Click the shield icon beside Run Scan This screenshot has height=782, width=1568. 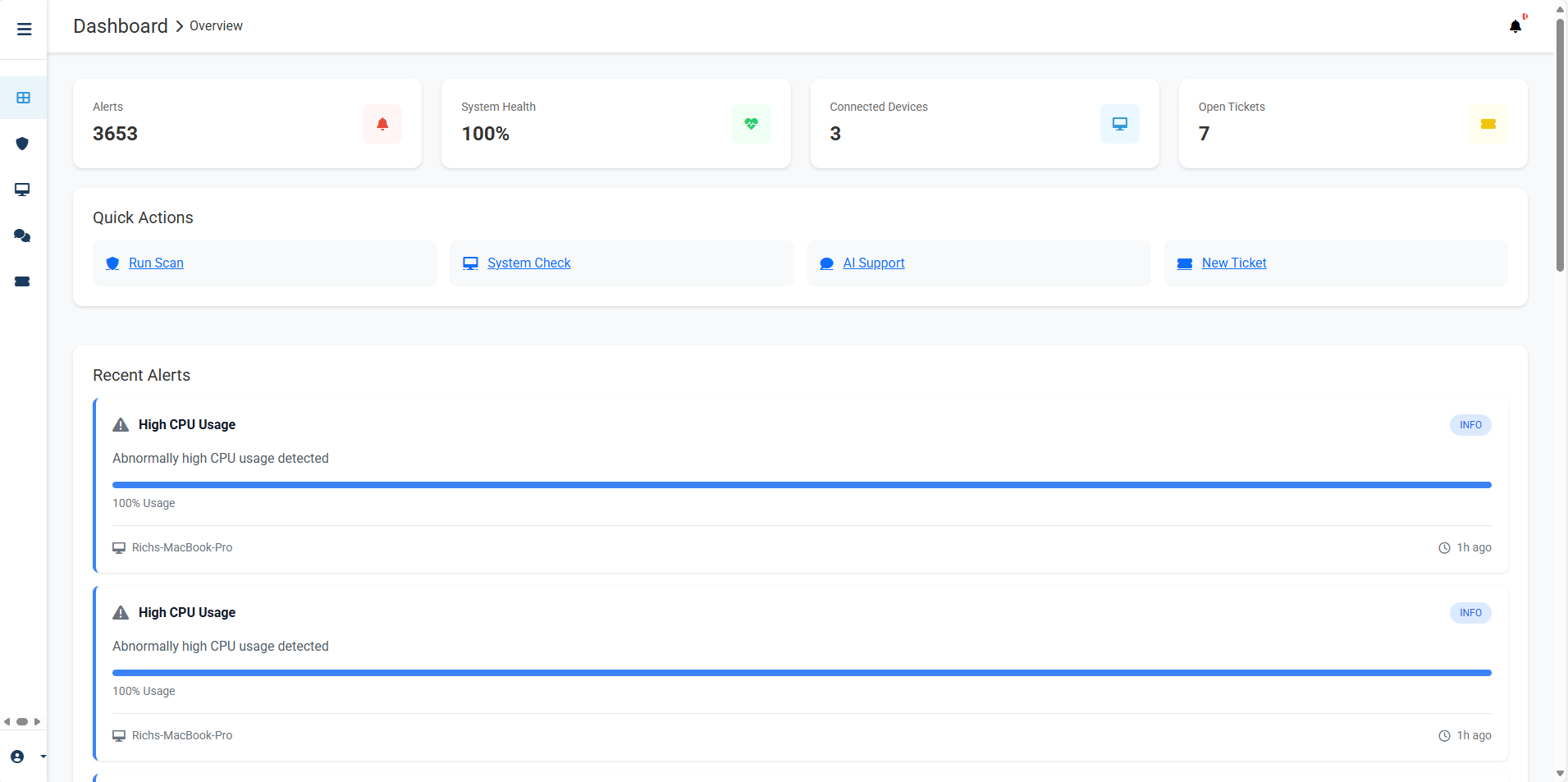click(112, 263)
